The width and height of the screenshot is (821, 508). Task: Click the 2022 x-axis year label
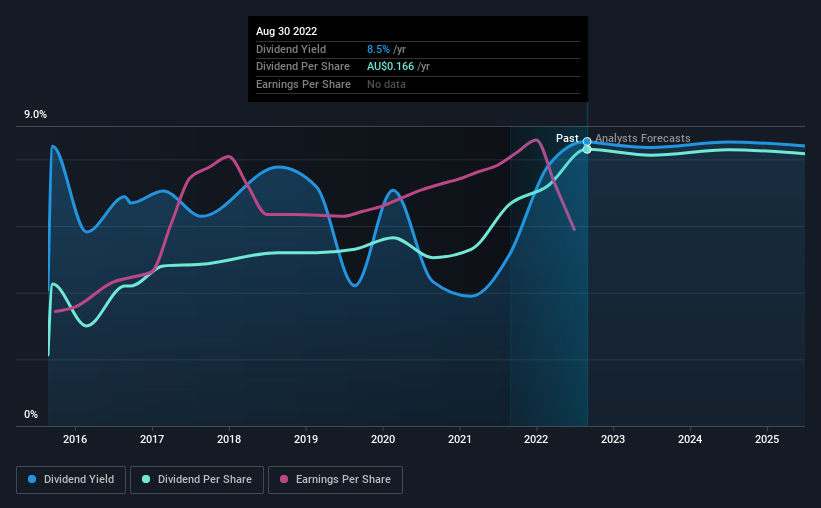536,439
